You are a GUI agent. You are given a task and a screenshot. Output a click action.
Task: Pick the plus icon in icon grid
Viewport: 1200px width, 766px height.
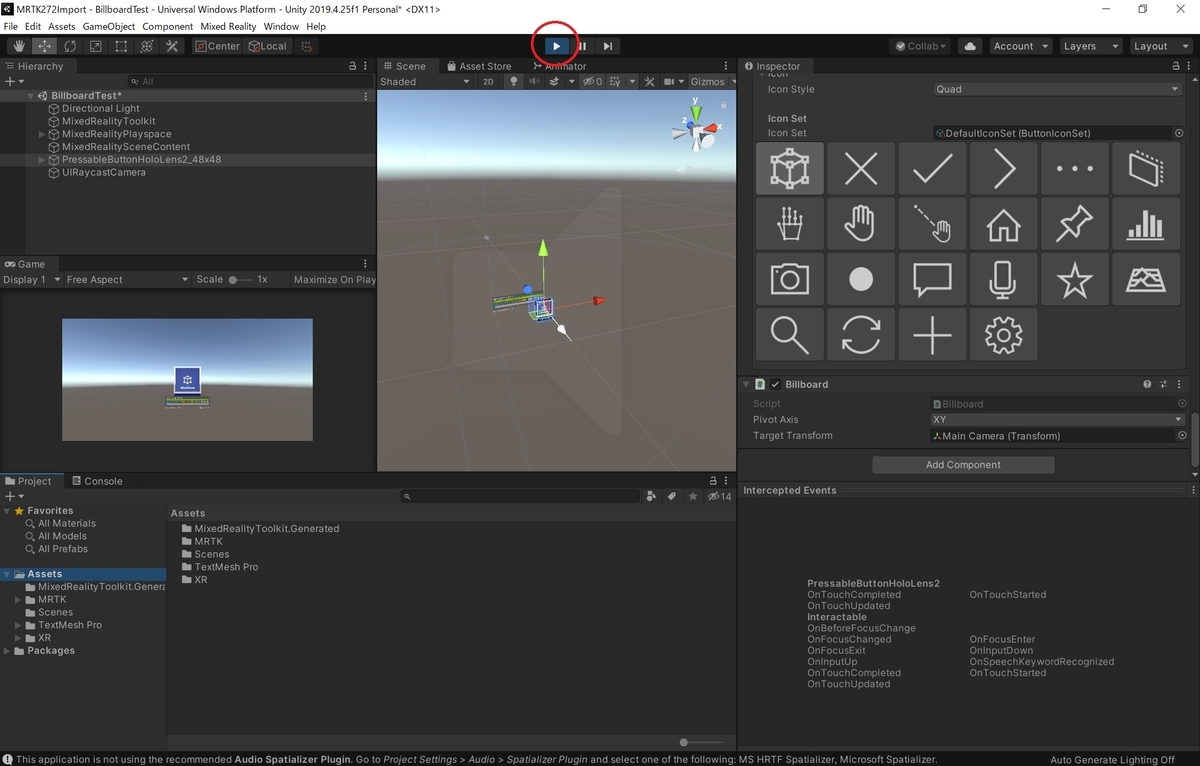point(932,335)
